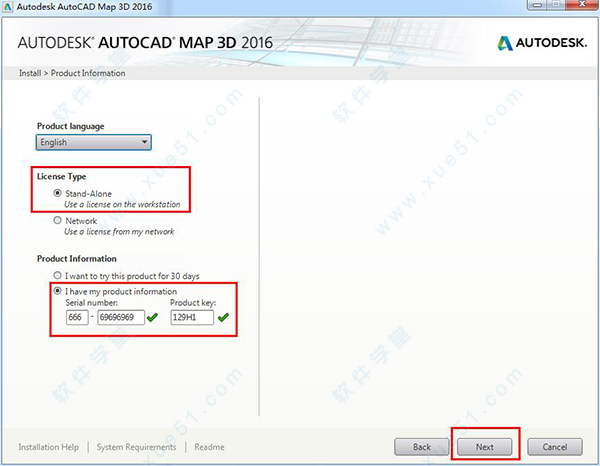Proceed with the Next button
Image resolution: width=600 pixels, height=466 pixels.
484,447
